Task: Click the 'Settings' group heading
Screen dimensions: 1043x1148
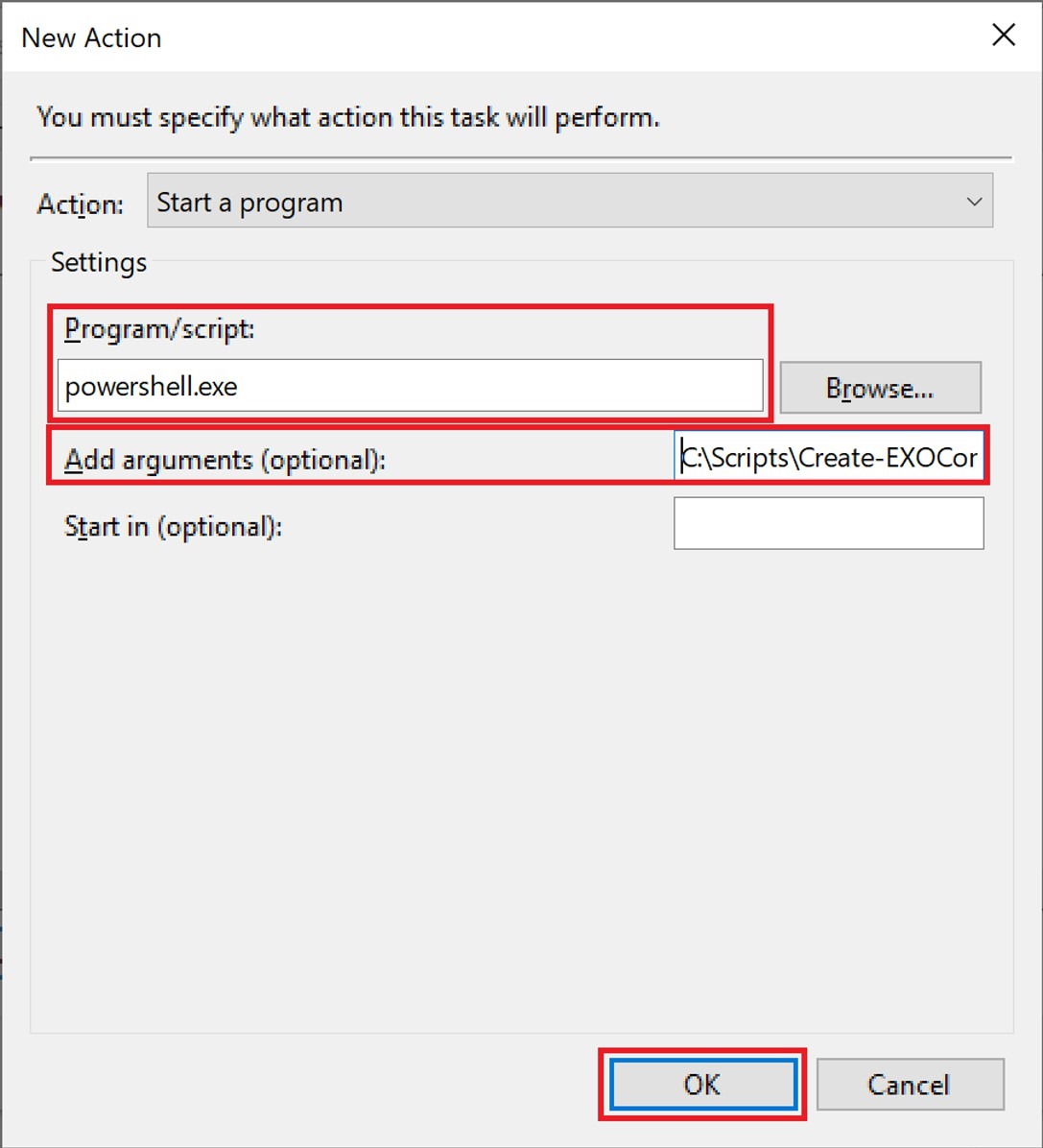Action: click(x=99, y=262)
